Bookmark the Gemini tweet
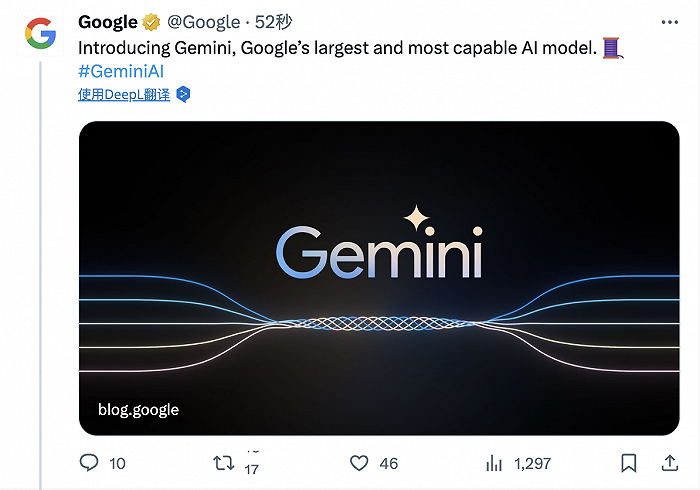The width and height of the screenshot is (700, 490). pos(628,463)
